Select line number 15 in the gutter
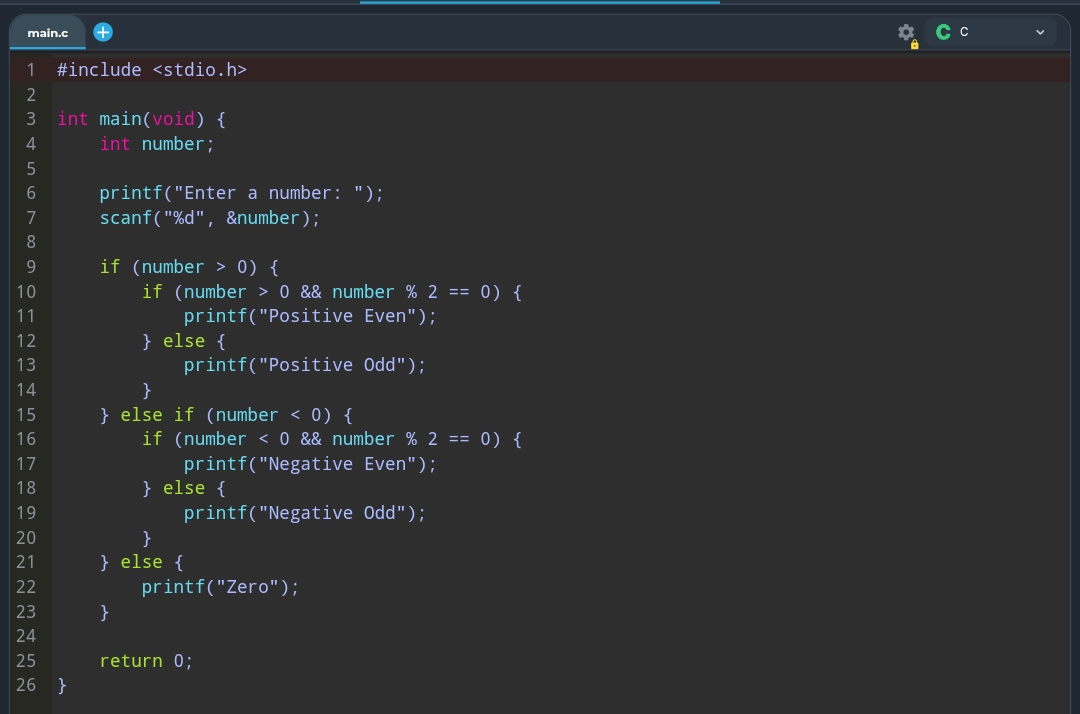Image resolution: width=1080 pixels, height=714 pixels. (x=26, y=415)
